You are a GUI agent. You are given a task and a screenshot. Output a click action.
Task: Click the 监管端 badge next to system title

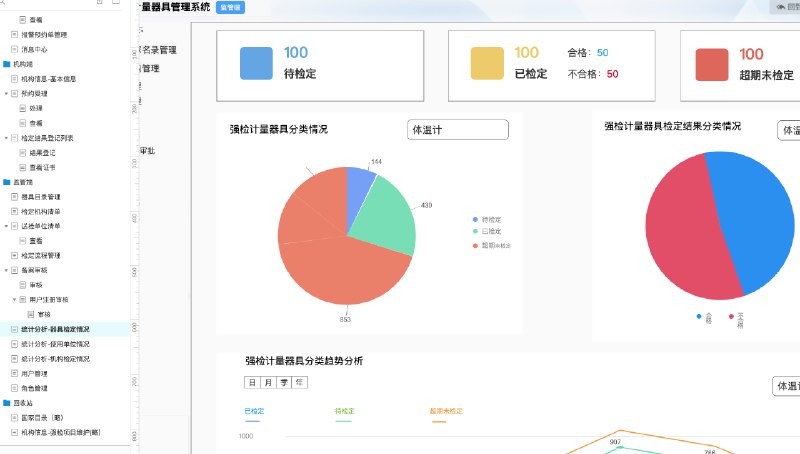tap(230, 8)
